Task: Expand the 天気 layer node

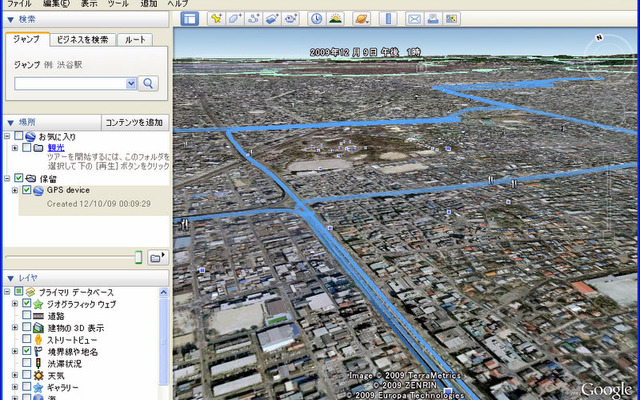Action: point(15,375)
